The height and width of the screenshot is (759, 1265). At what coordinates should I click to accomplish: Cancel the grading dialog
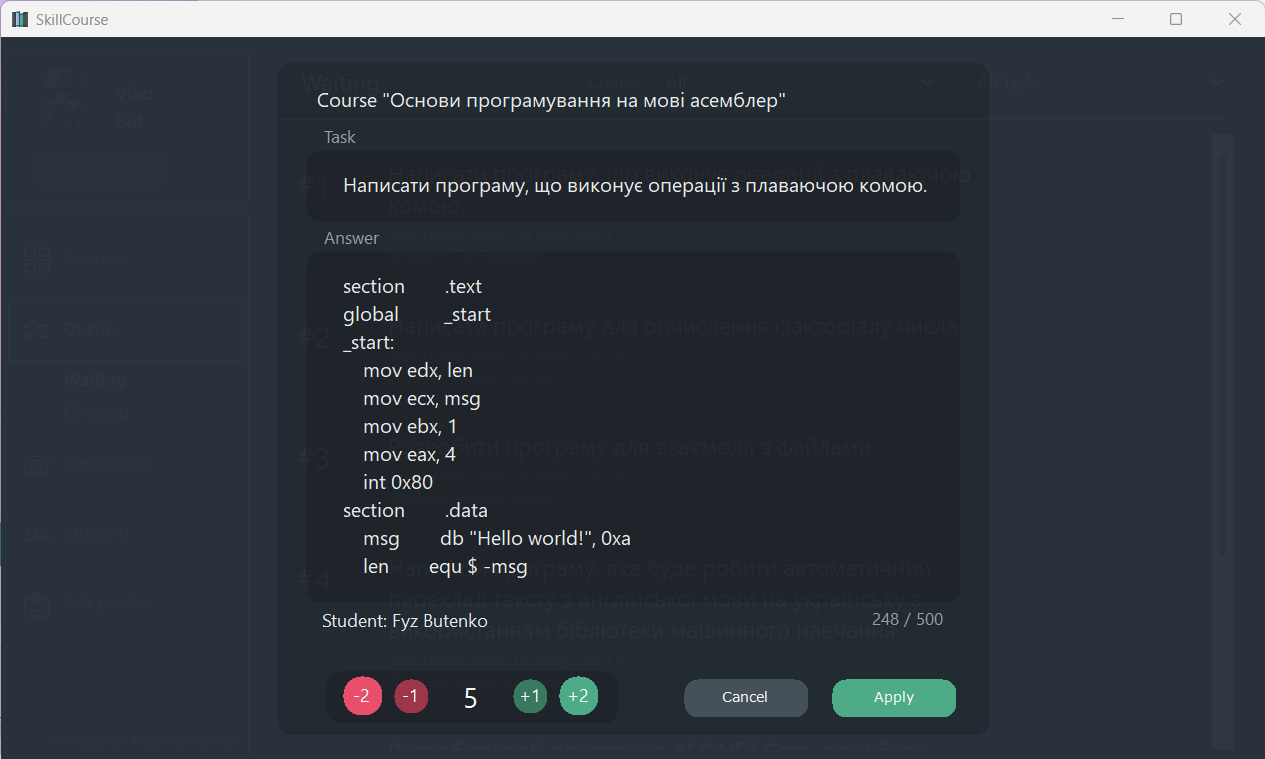click(x=745, y=698)
